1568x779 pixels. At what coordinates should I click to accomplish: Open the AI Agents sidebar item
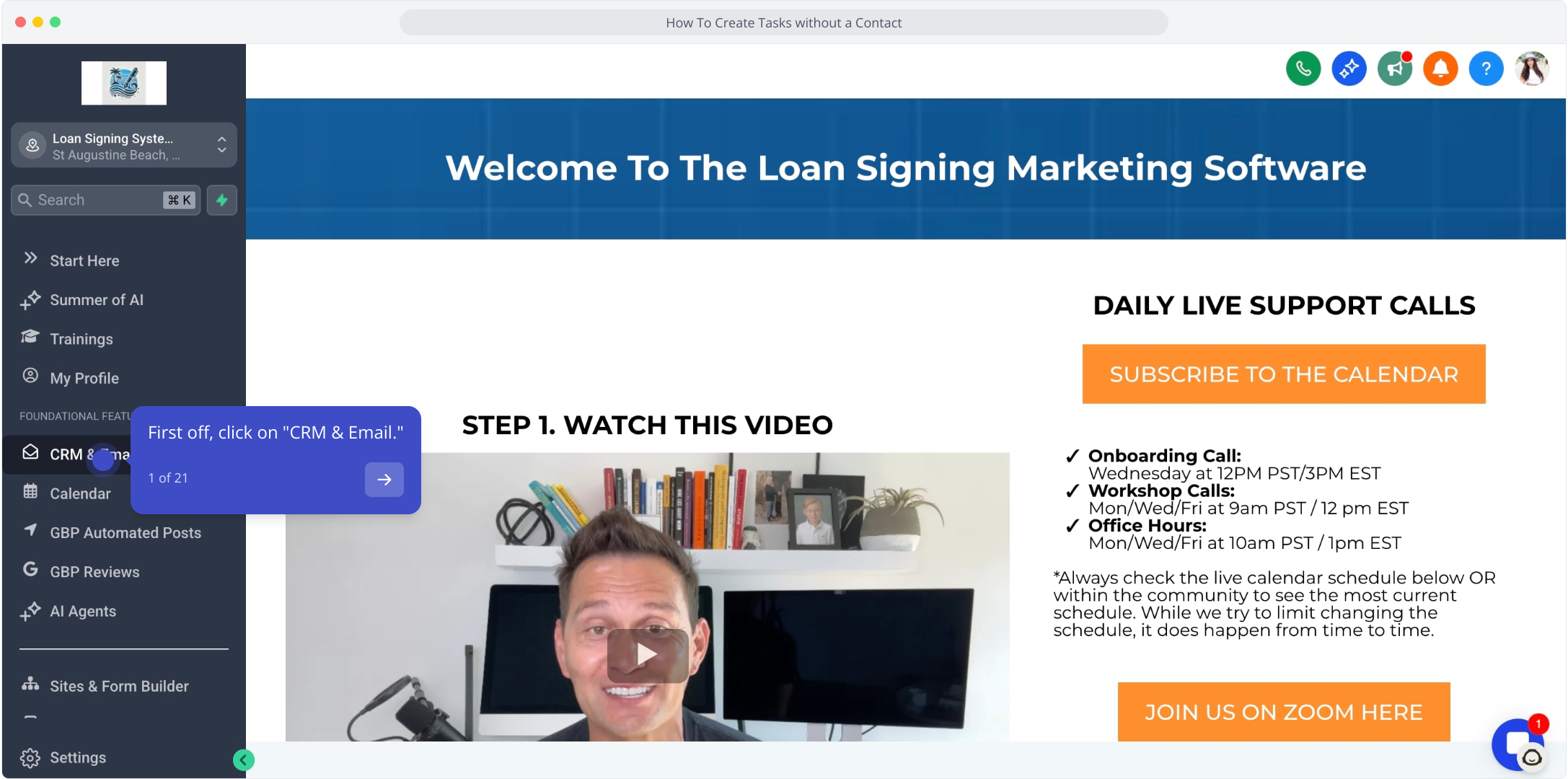tap(82, 611)
